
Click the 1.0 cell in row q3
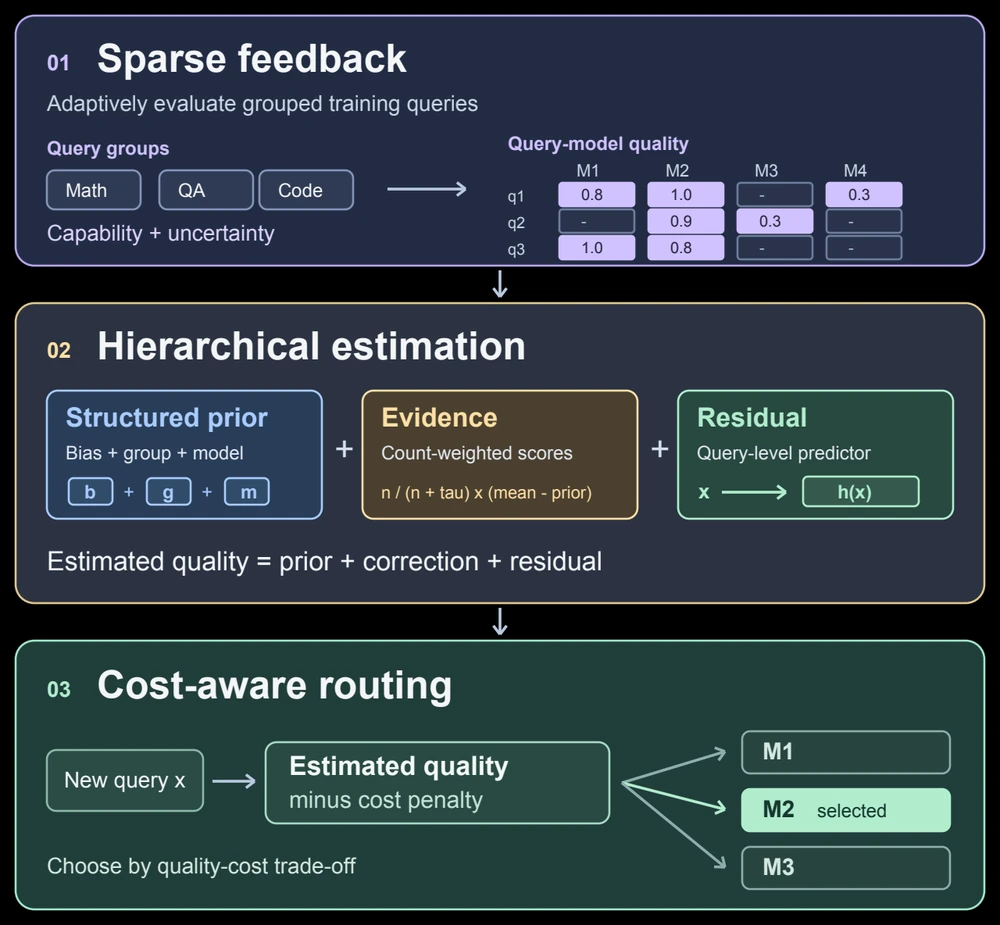tap(597, 248)
